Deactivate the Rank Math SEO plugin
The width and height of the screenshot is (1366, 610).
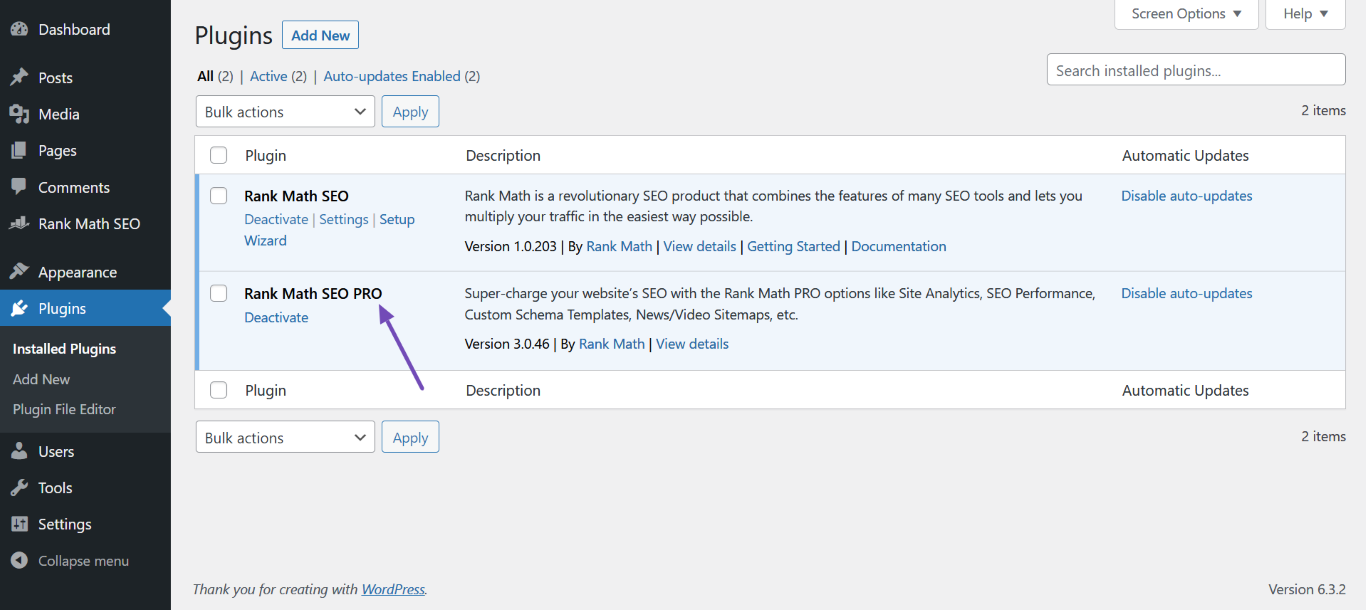click(276, 220)
